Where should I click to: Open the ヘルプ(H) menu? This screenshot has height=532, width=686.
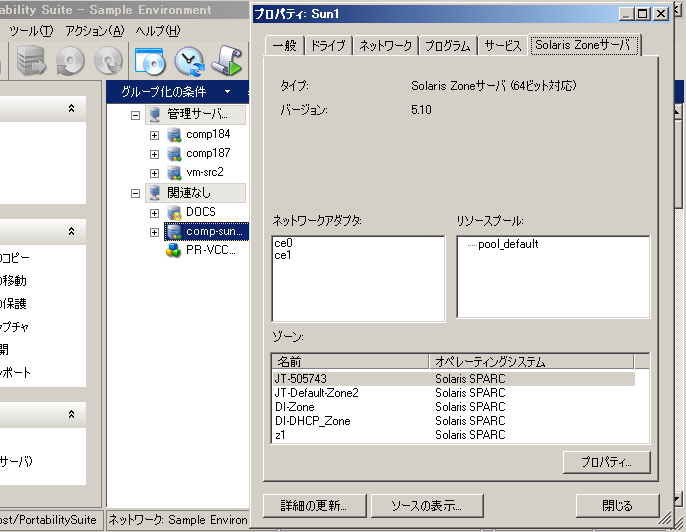158,31
